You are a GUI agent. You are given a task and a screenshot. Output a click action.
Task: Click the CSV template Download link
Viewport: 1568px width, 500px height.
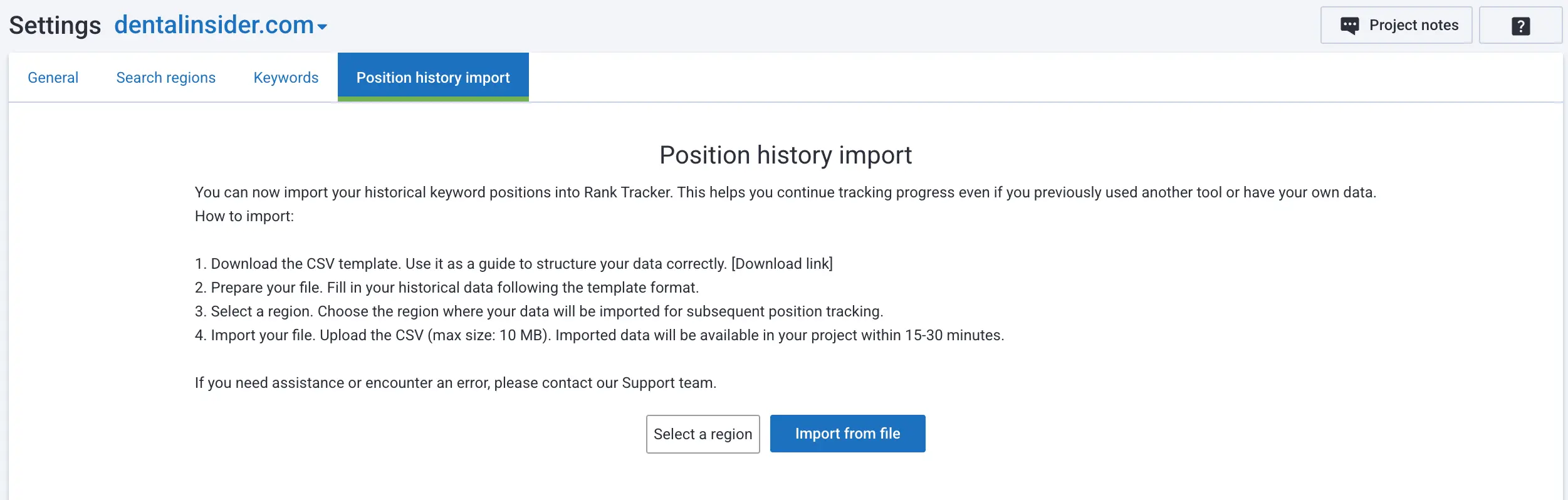click(x=781, y=263)
